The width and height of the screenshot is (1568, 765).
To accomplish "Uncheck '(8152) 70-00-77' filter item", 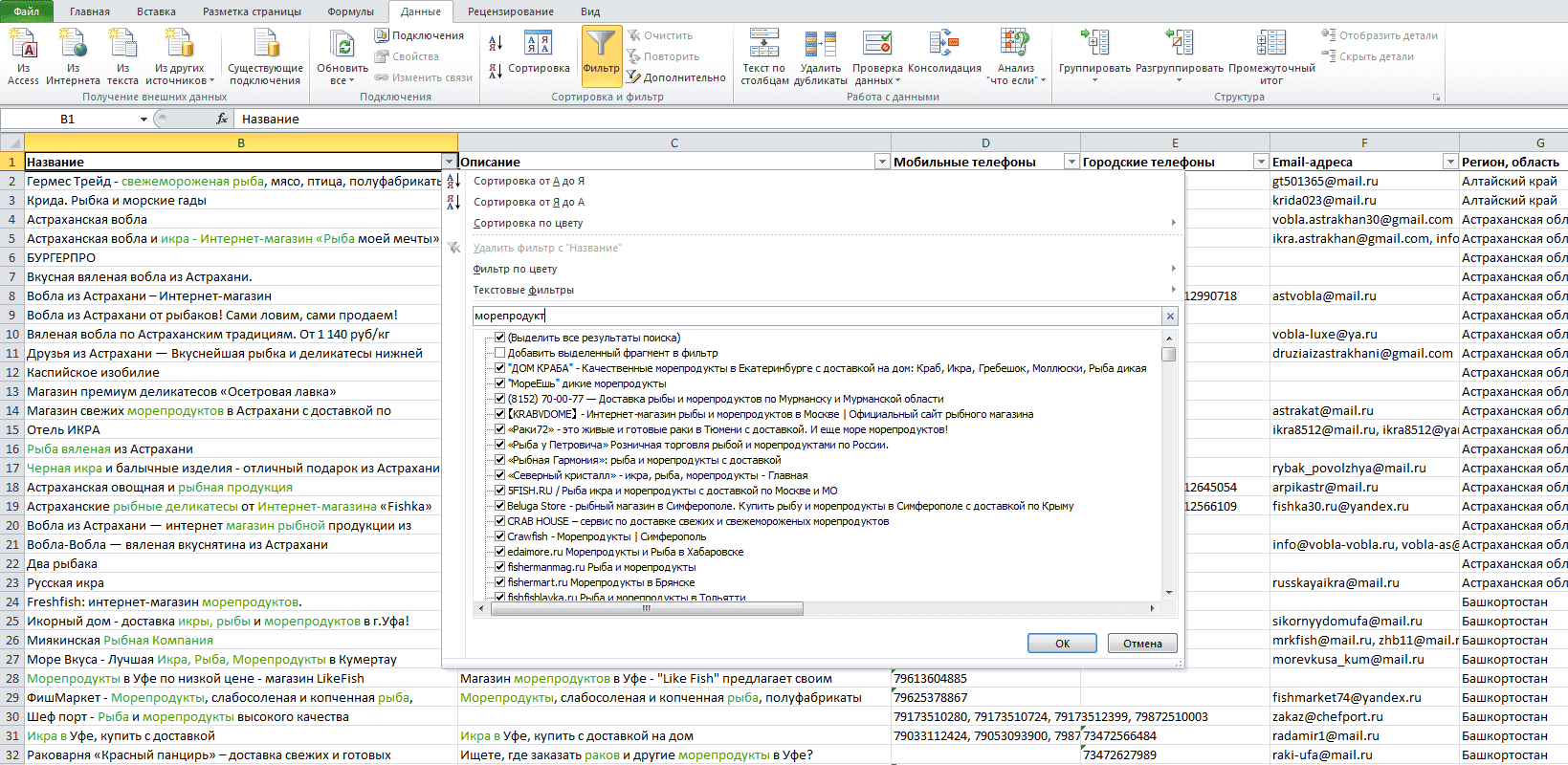I will tap(499, 399).
